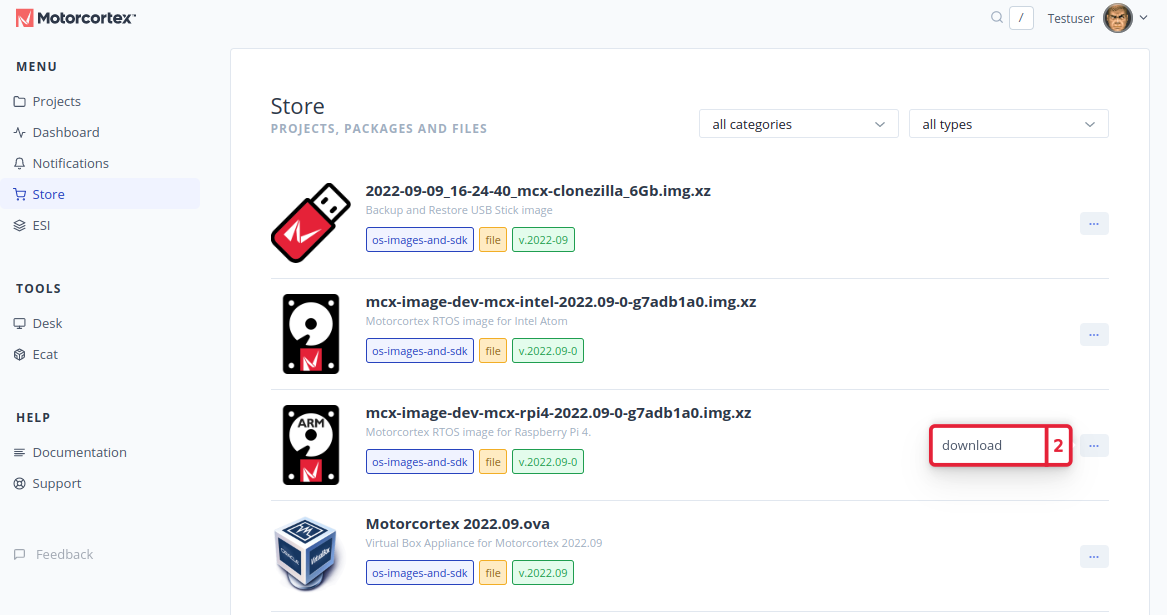Open the search magnifier icon

click(x=997, y=17)
